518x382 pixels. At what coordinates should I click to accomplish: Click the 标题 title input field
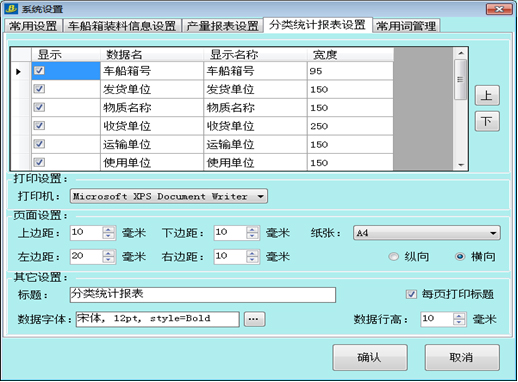coord(203,295)
